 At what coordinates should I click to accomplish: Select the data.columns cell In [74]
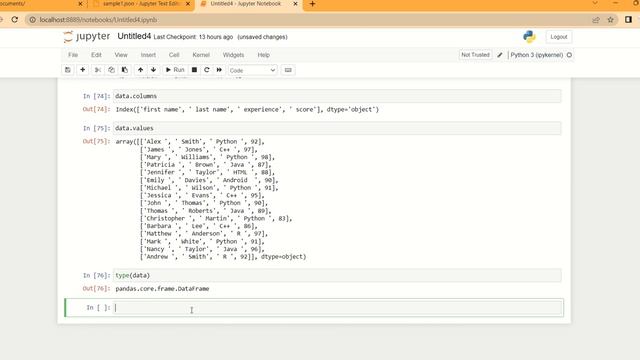(337, 96)
